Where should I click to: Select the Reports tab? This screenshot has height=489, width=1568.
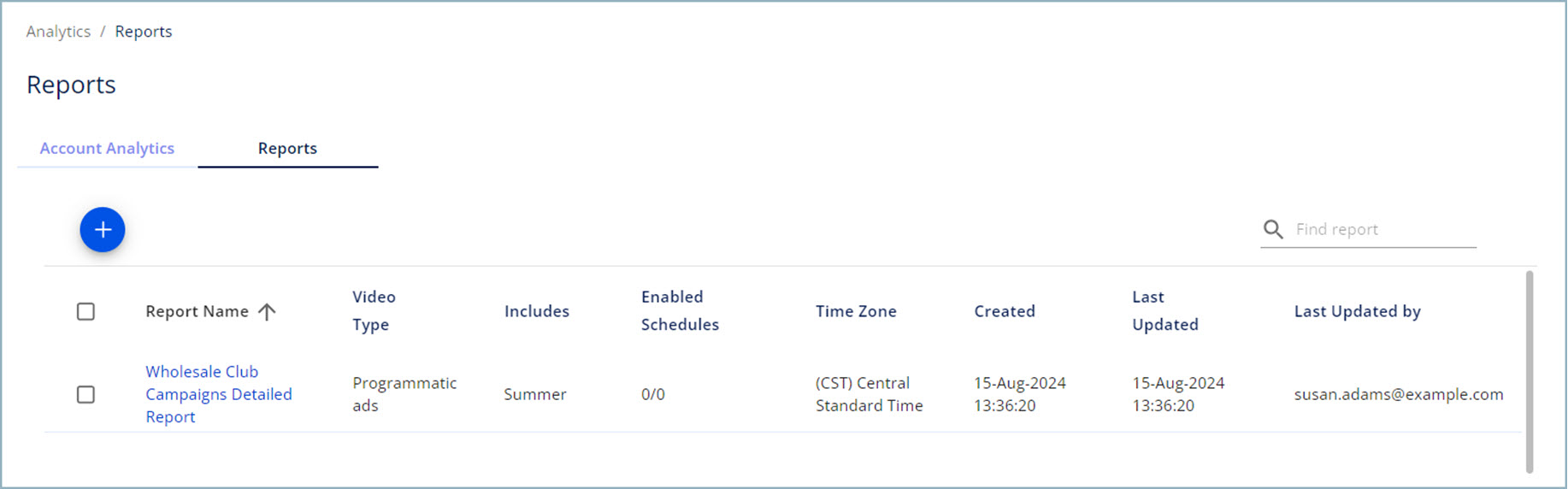click(x=287, y=148)
